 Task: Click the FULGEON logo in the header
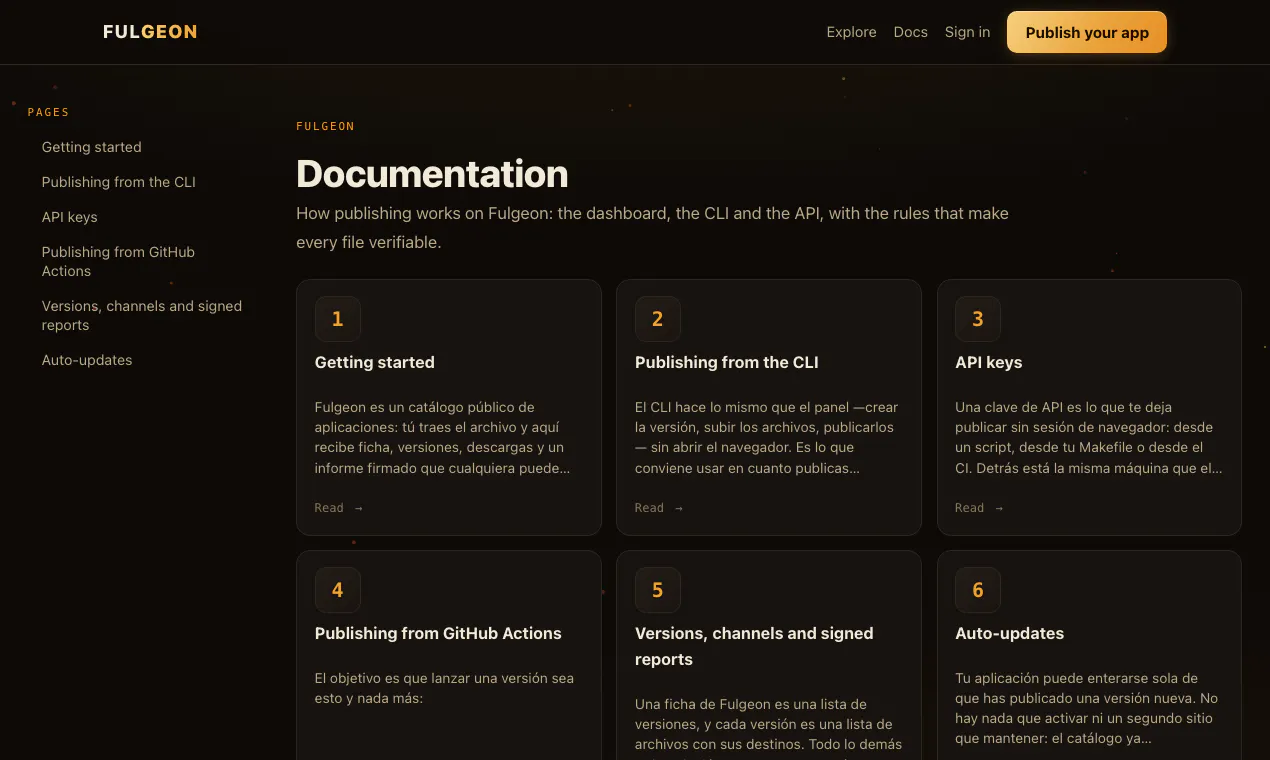(150, 32)
